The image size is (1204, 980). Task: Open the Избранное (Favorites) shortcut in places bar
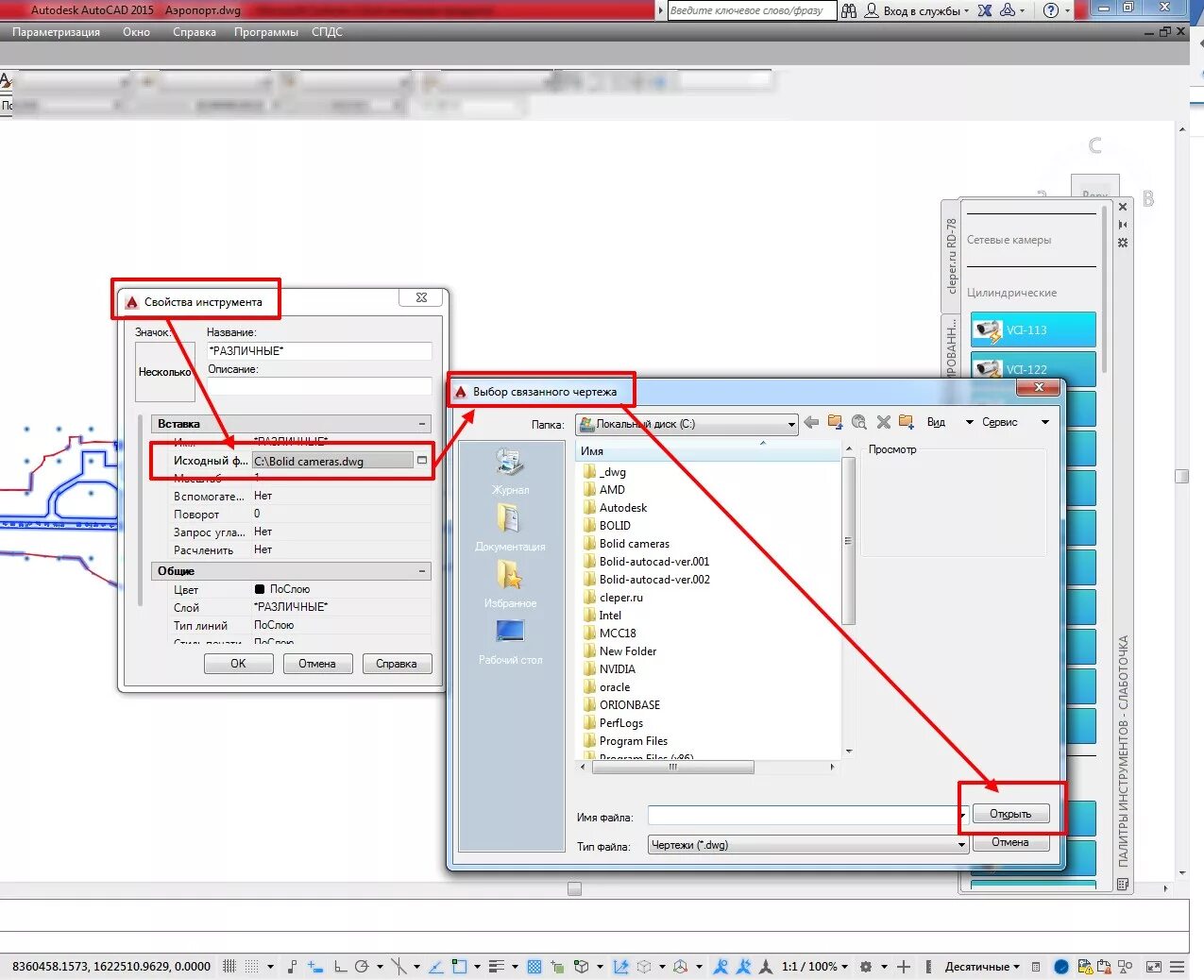pyautogui.click(x=510, y=583)
